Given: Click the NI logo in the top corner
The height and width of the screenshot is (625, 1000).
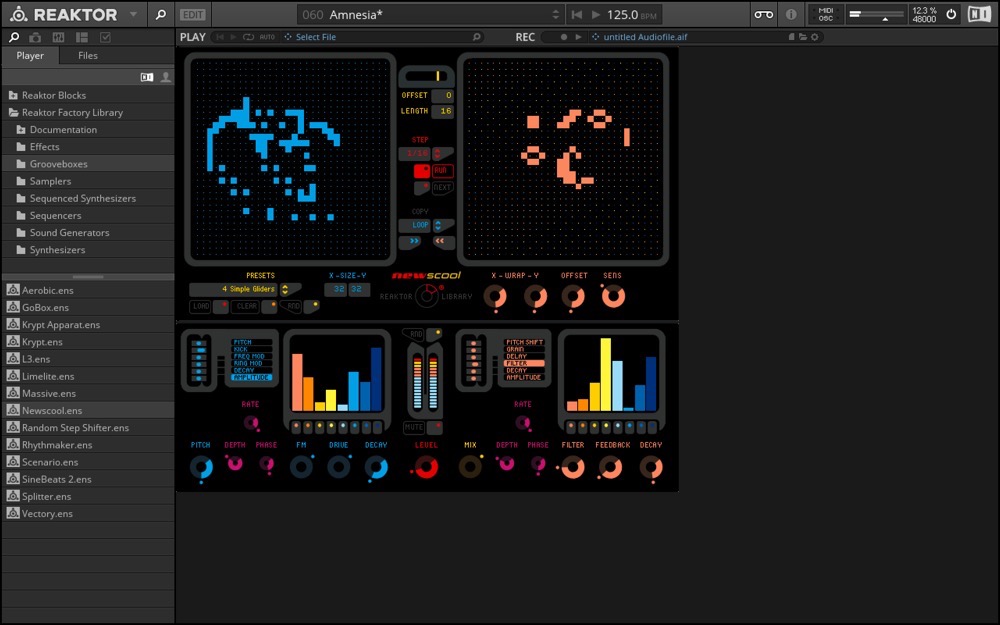Looking at the screenshot, I should pos(980,14).
